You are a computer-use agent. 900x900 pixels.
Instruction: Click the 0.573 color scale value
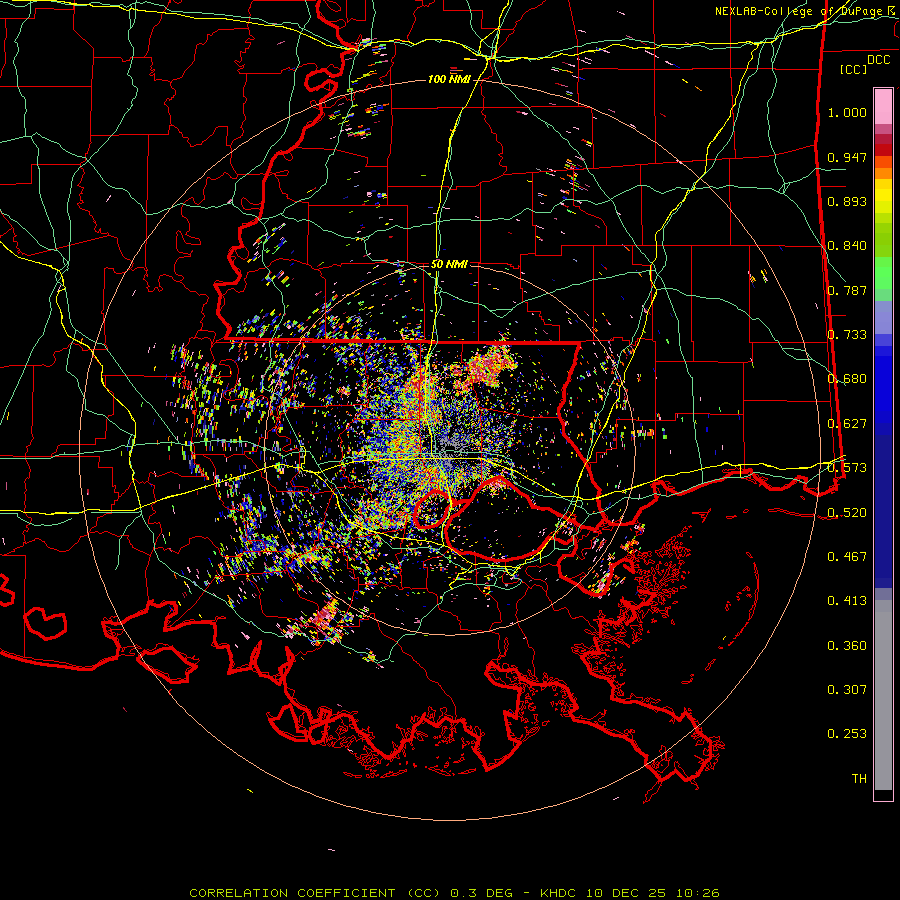[x=847, y=468]
